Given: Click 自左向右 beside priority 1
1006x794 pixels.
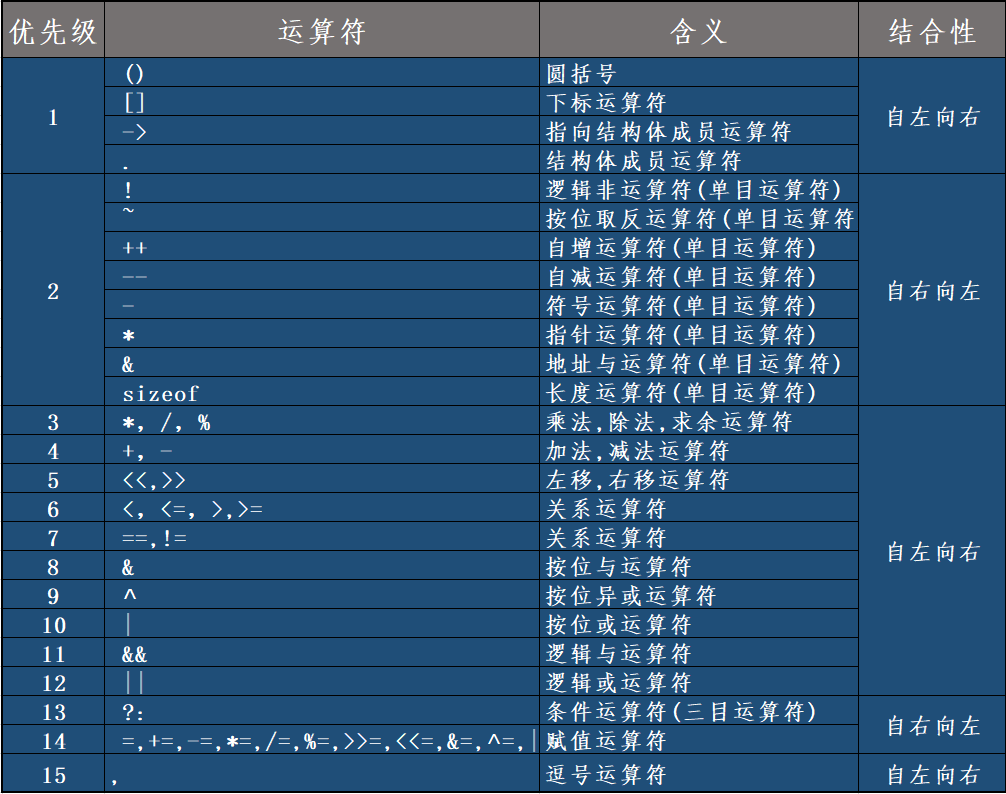Looking at the screenshot, I should click(932, 116).
